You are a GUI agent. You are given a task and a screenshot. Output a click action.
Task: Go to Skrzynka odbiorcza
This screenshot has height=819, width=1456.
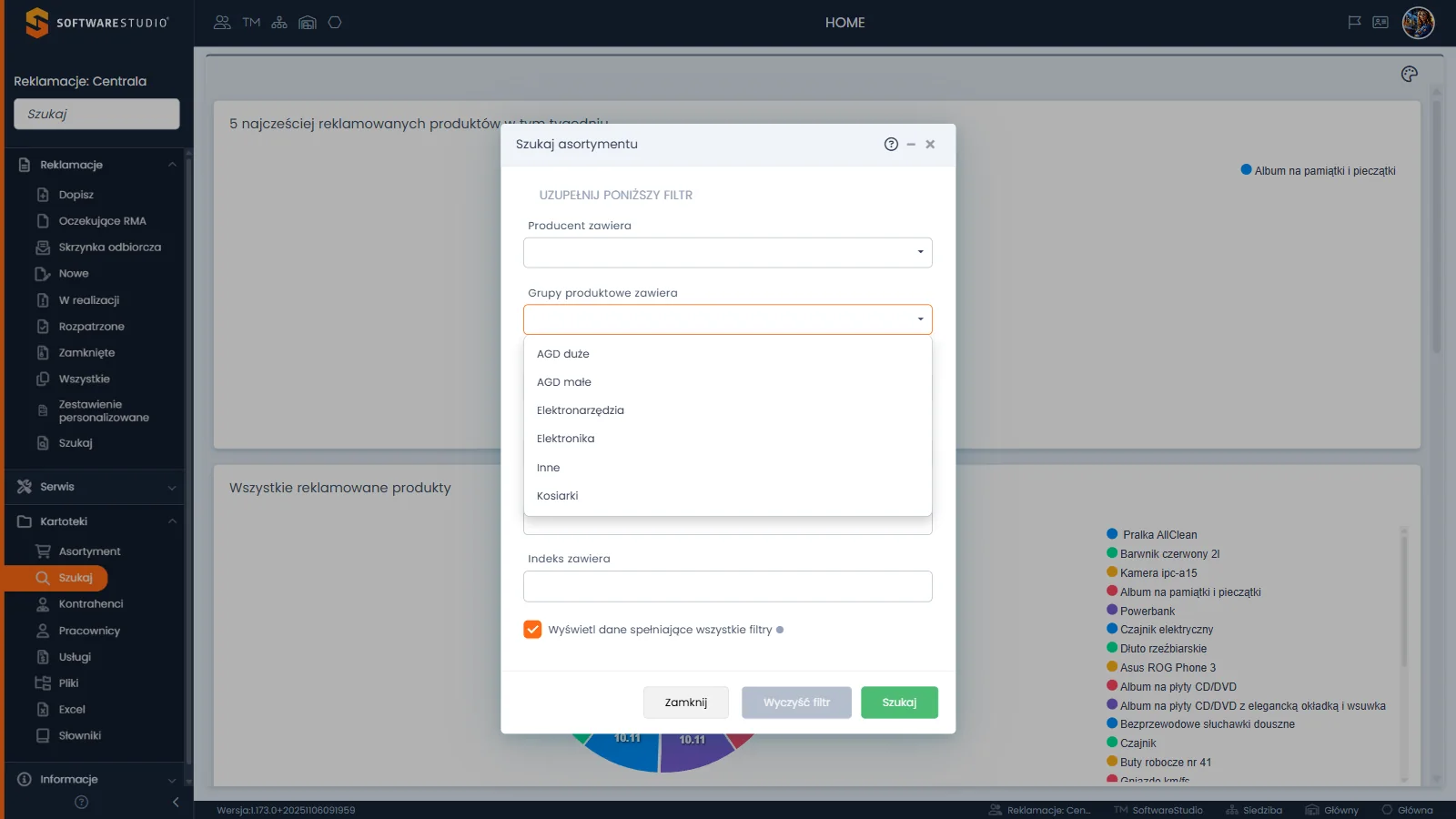coord(109,248)
